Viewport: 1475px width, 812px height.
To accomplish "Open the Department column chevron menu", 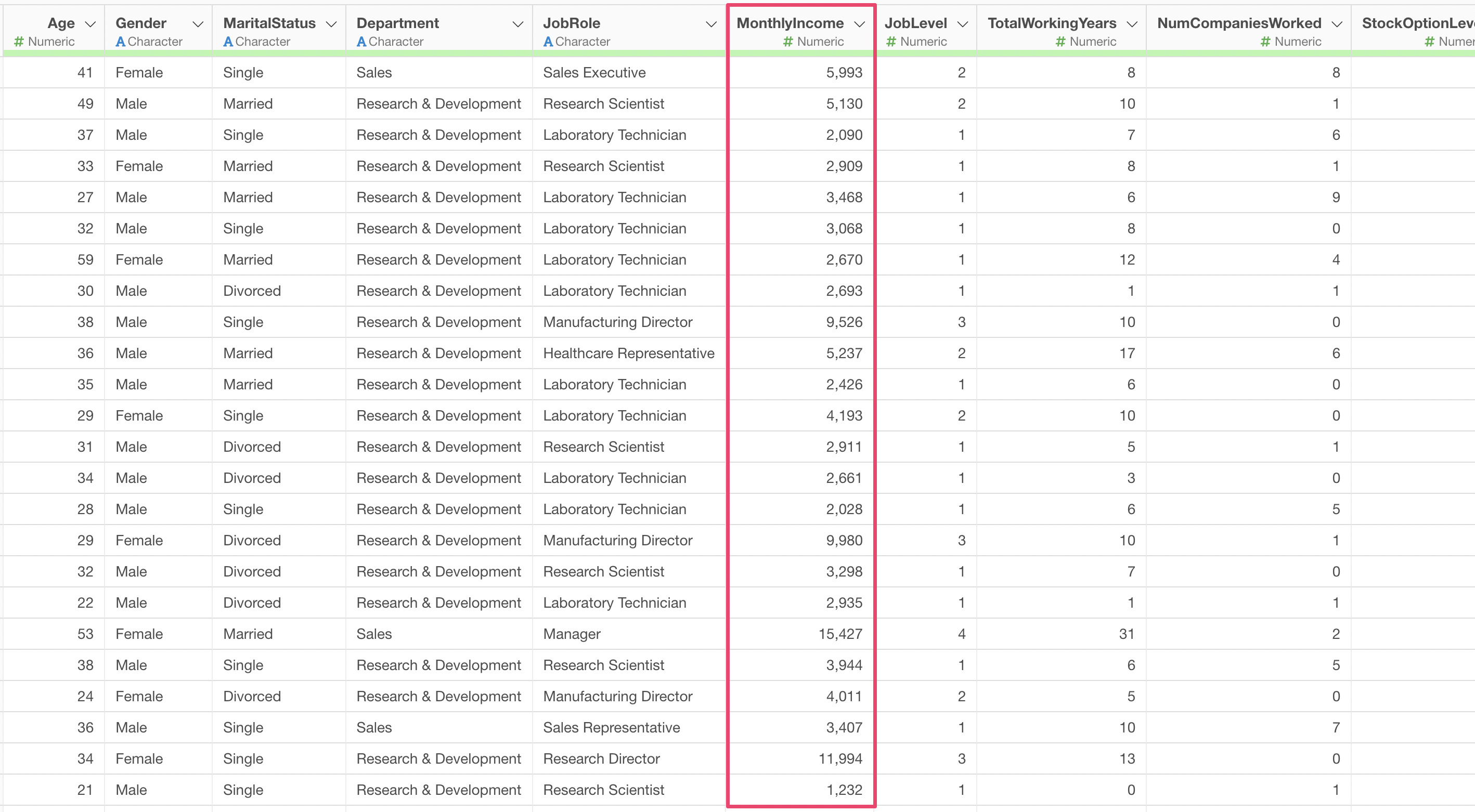I will click(x=517, y=24).
